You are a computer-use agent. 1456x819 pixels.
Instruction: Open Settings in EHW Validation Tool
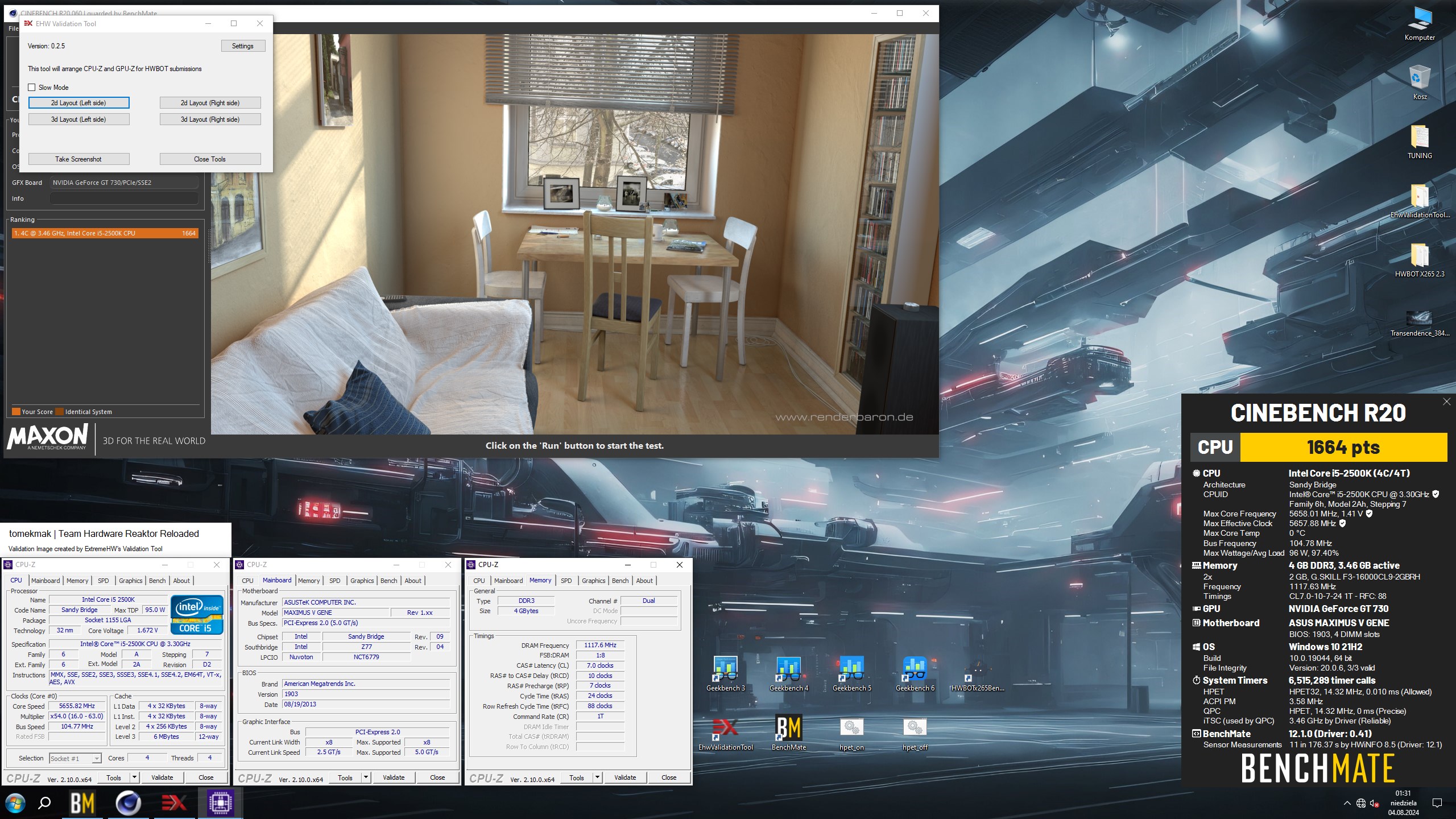[243, 46]
